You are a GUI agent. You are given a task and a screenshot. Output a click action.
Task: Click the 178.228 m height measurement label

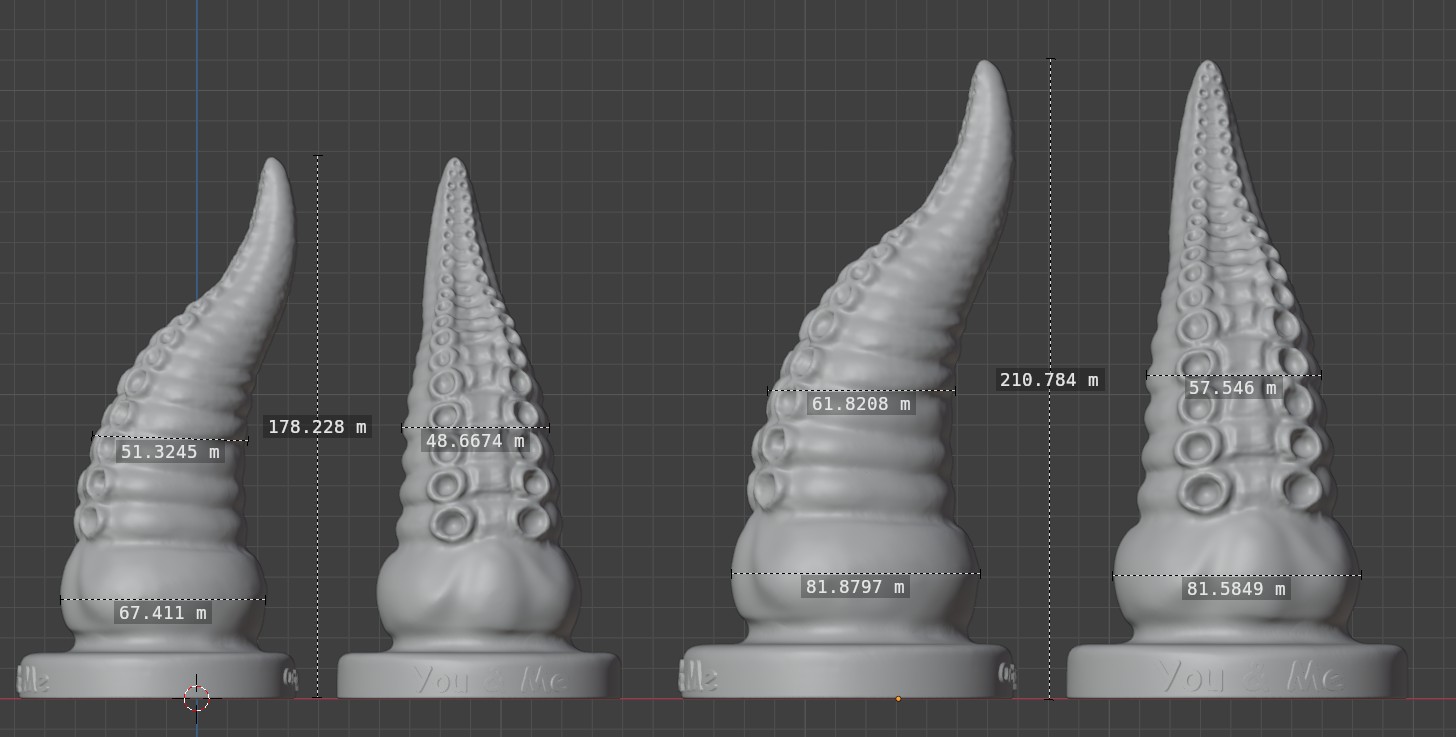(x=317, y=427)
